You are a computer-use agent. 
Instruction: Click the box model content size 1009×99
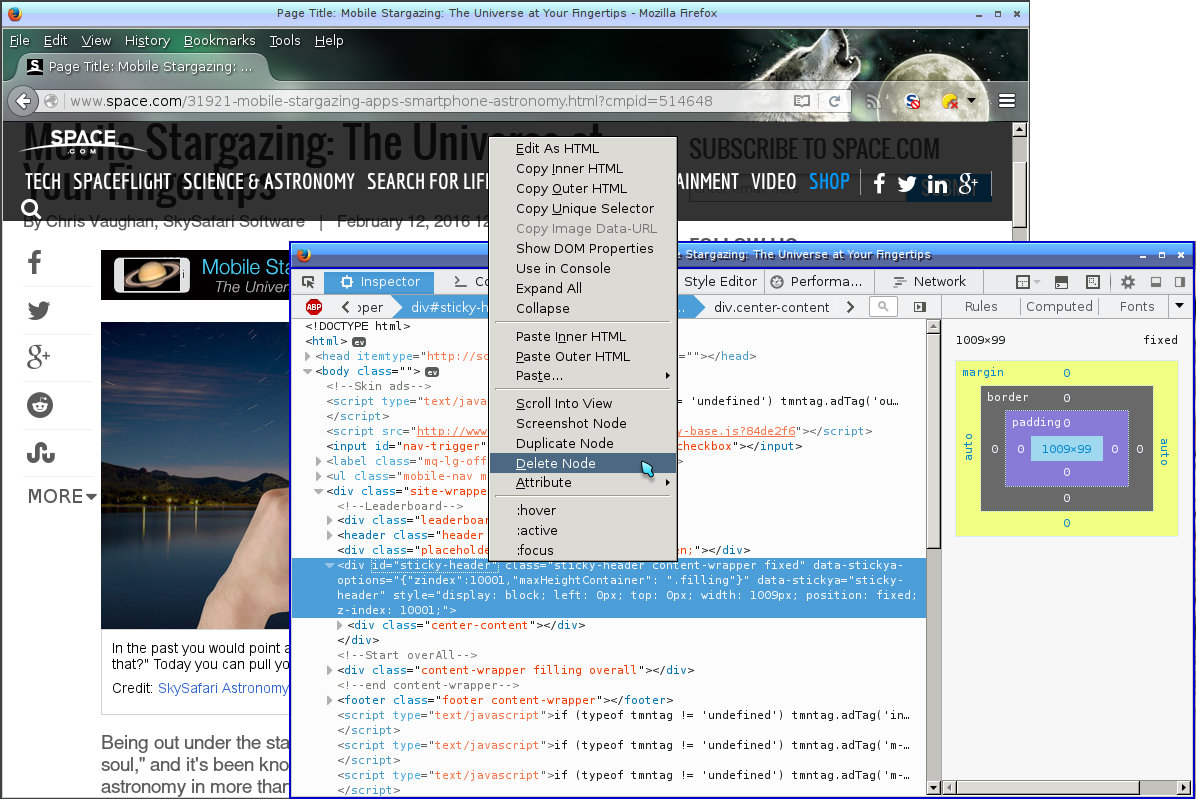[1066, 449]
